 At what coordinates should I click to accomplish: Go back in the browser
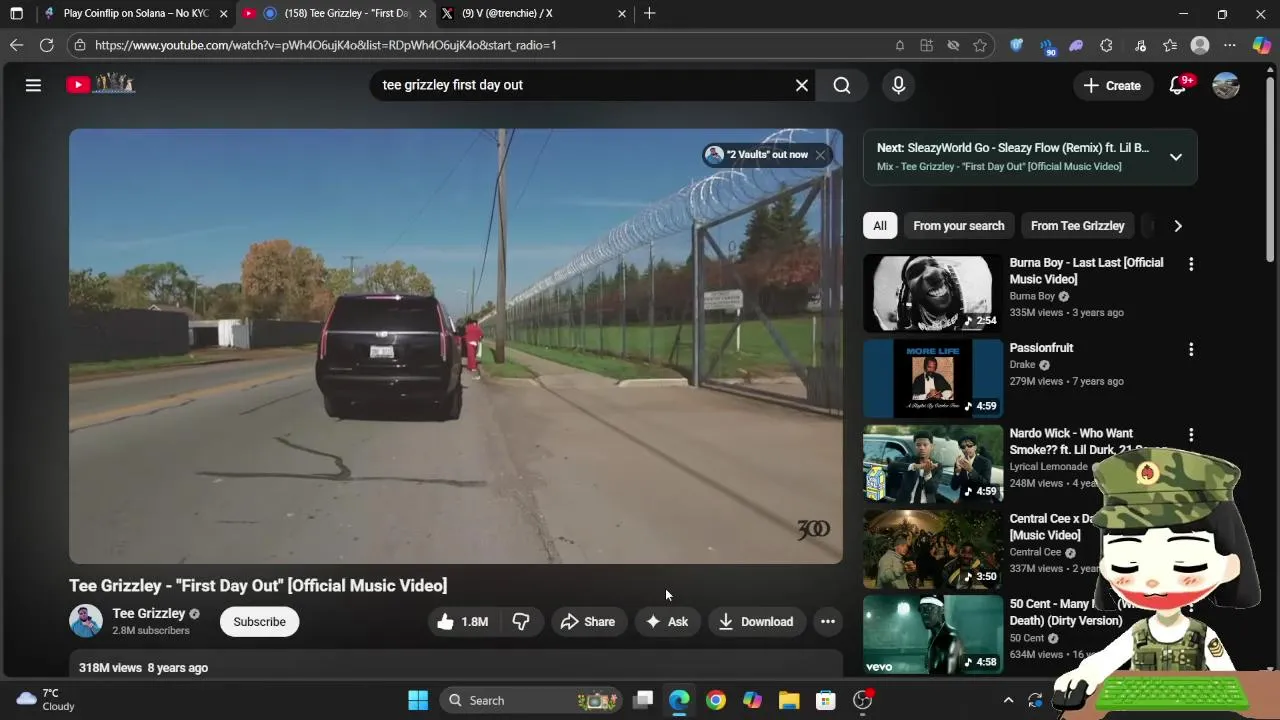[x=16, y=45]
